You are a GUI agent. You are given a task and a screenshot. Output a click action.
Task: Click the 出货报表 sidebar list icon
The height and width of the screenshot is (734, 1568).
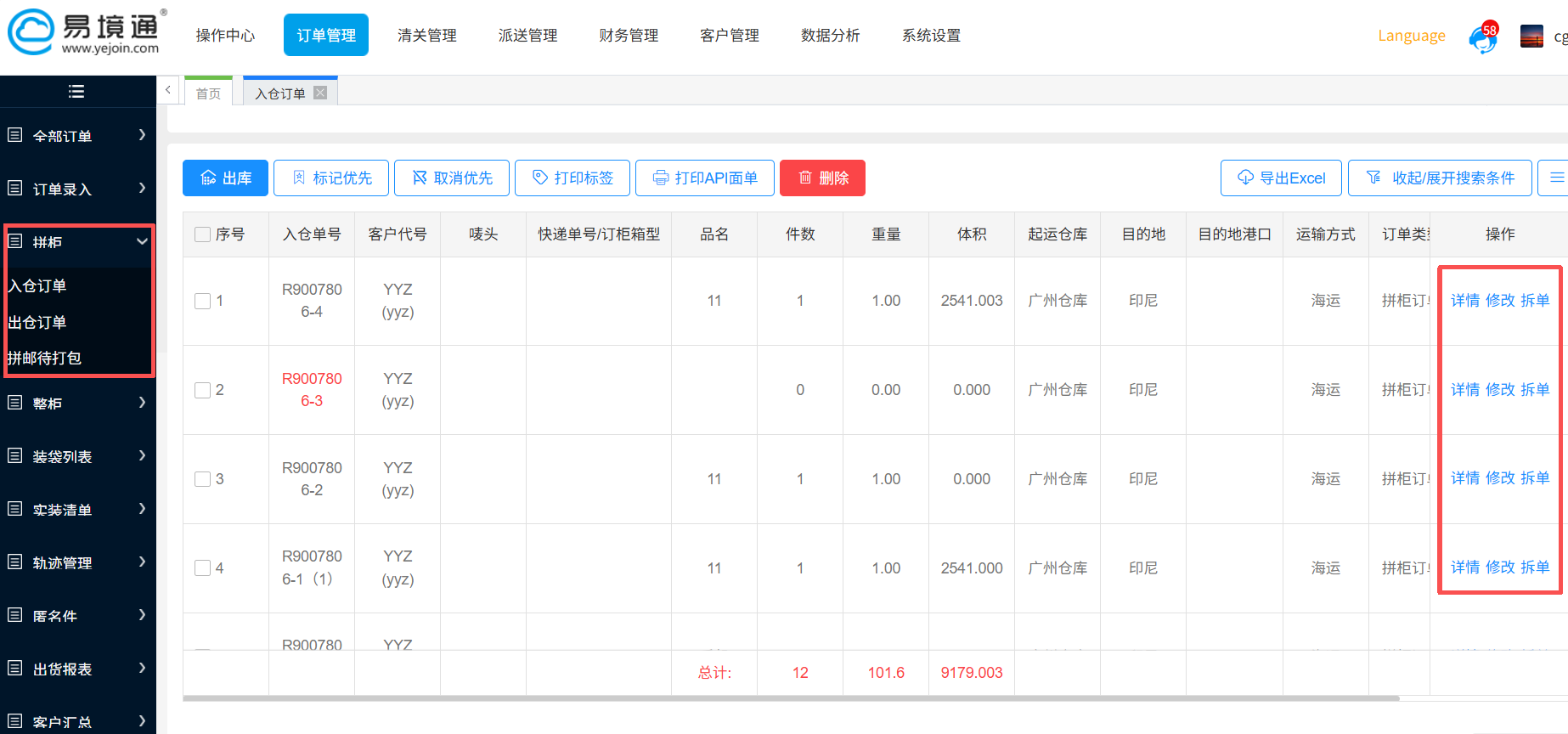click(x=15, y=669)
